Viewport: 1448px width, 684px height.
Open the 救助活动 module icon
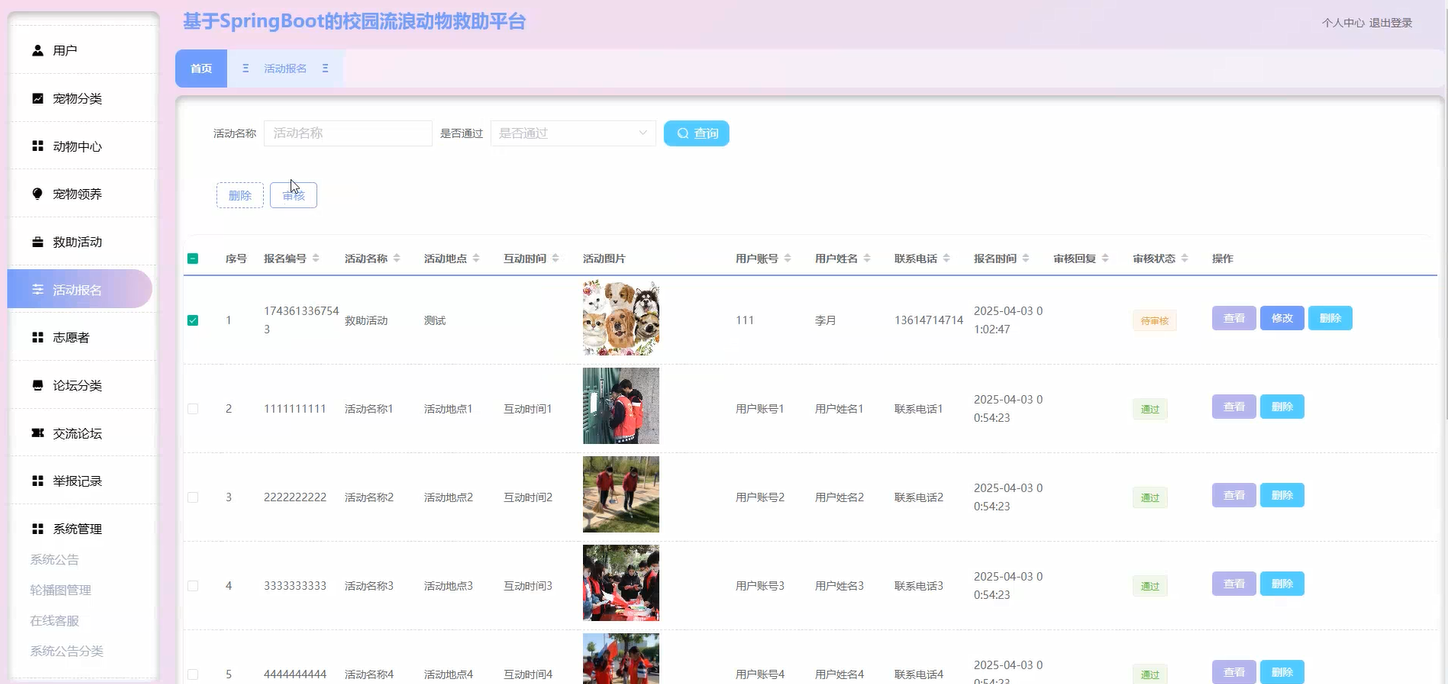(x=36, y=241)
